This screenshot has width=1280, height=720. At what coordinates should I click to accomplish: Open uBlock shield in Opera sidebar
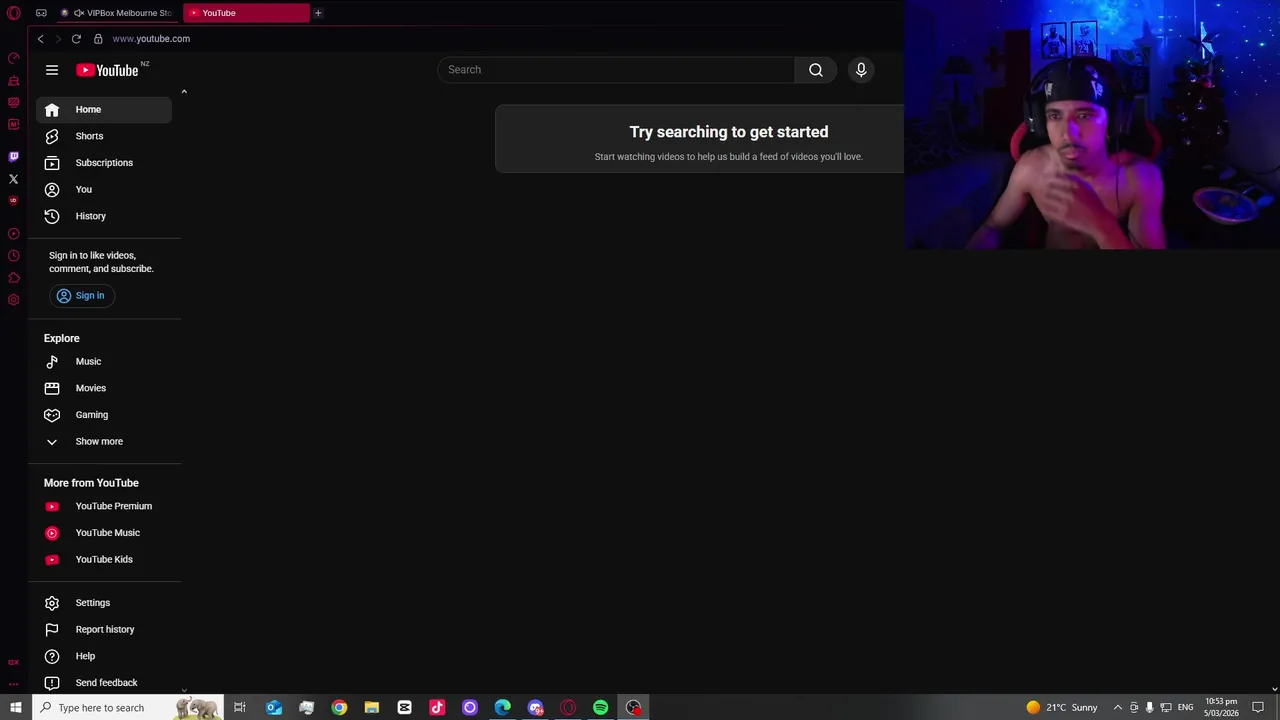click(13, 201)
